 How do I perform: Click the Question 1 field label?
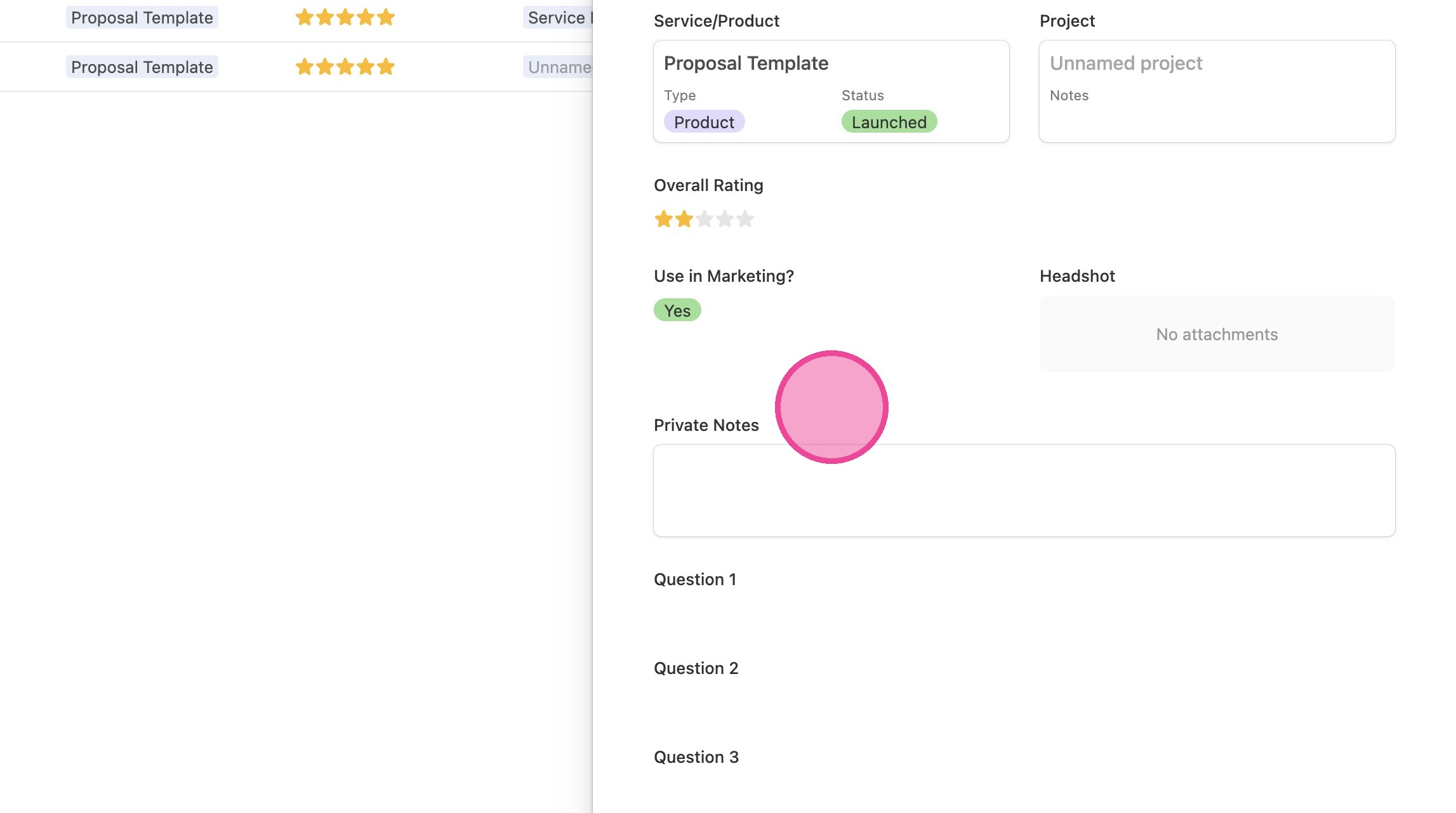695,579
